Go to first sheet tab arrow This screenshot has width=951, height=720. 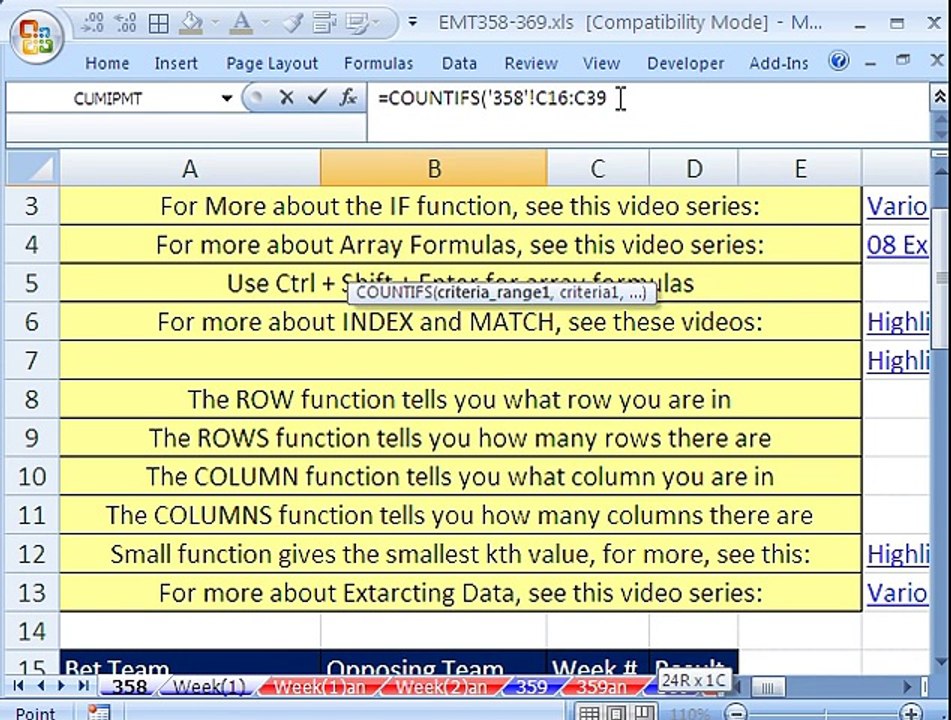(x=18, y=686)
